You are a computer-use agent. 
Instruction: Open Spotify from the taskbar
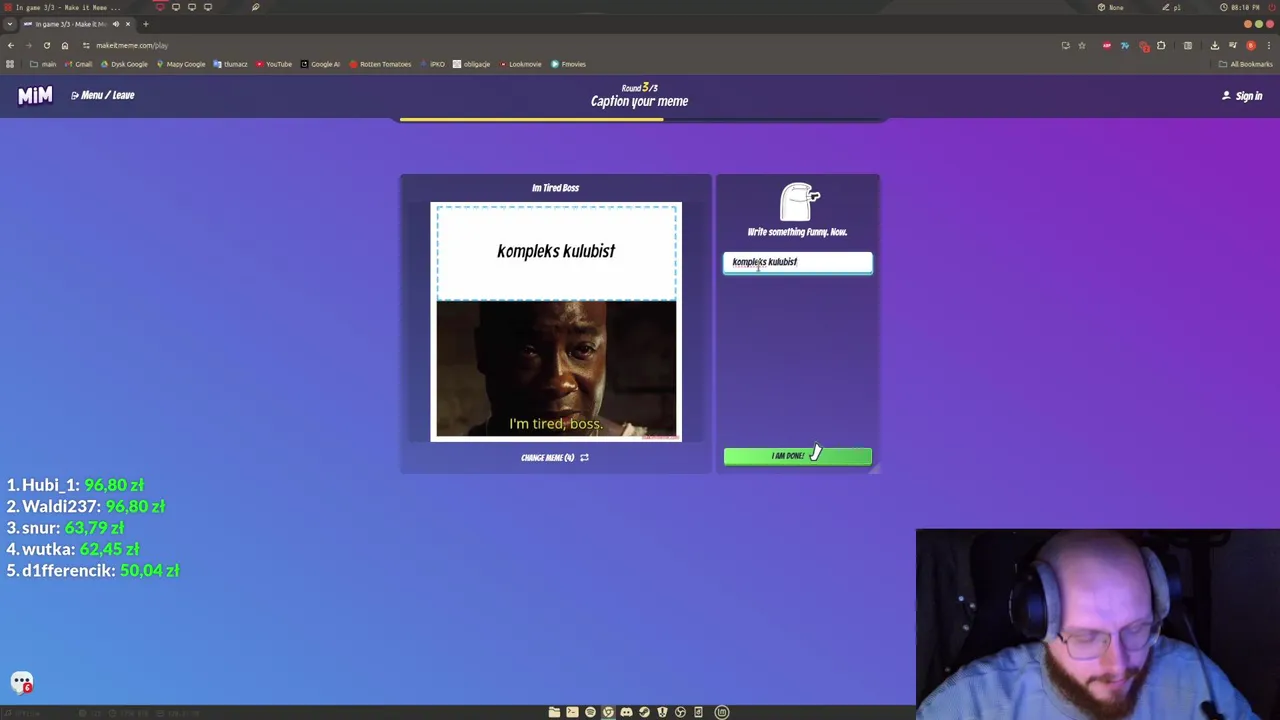[590, 712]
